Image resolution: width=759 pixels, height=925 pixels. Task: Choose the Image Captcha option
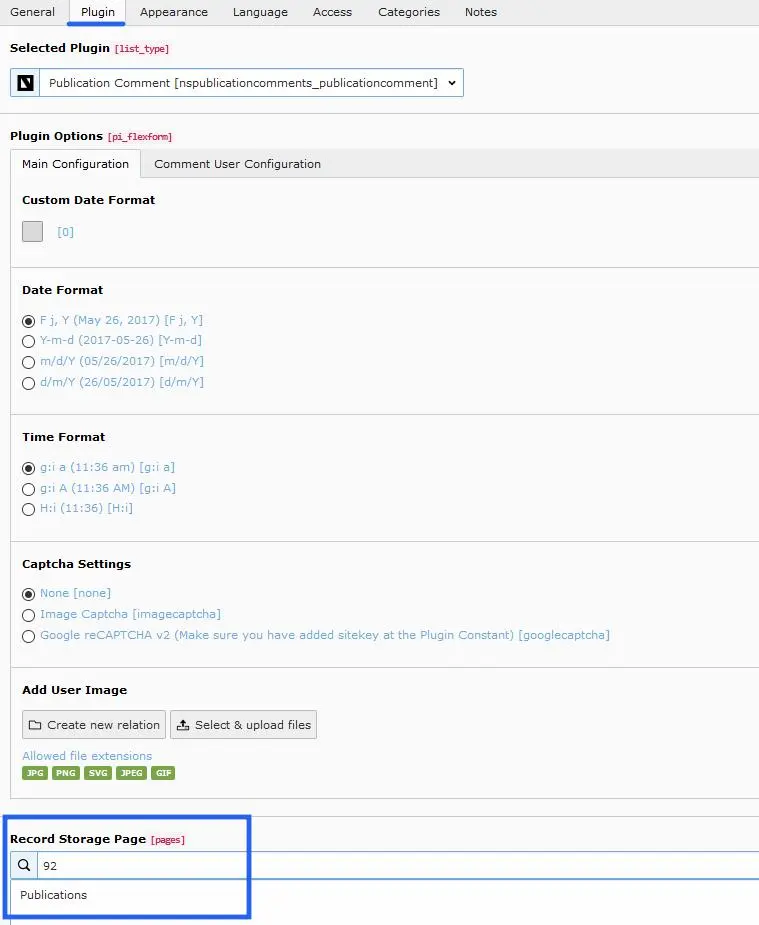pyautogui.click(x=28, y=615)
